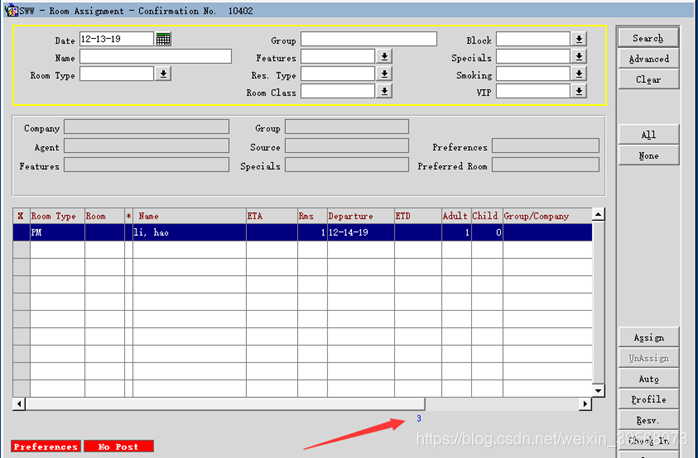The height and width of the screenshot is (458, 698).
Task: Open the Resv. button
Action: tap(649, 420)
